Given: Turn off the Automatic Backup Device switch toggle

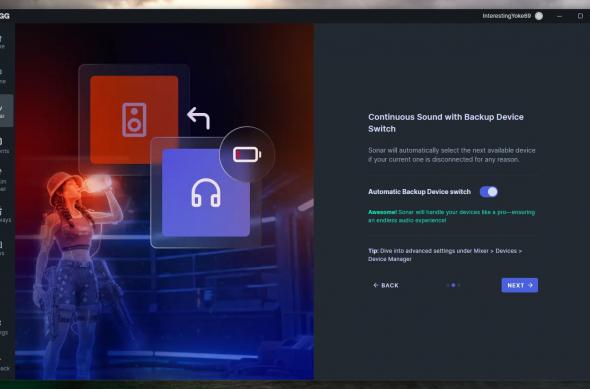Looking at the screenshot, I should pyautogui.click(x=488, y=192).
